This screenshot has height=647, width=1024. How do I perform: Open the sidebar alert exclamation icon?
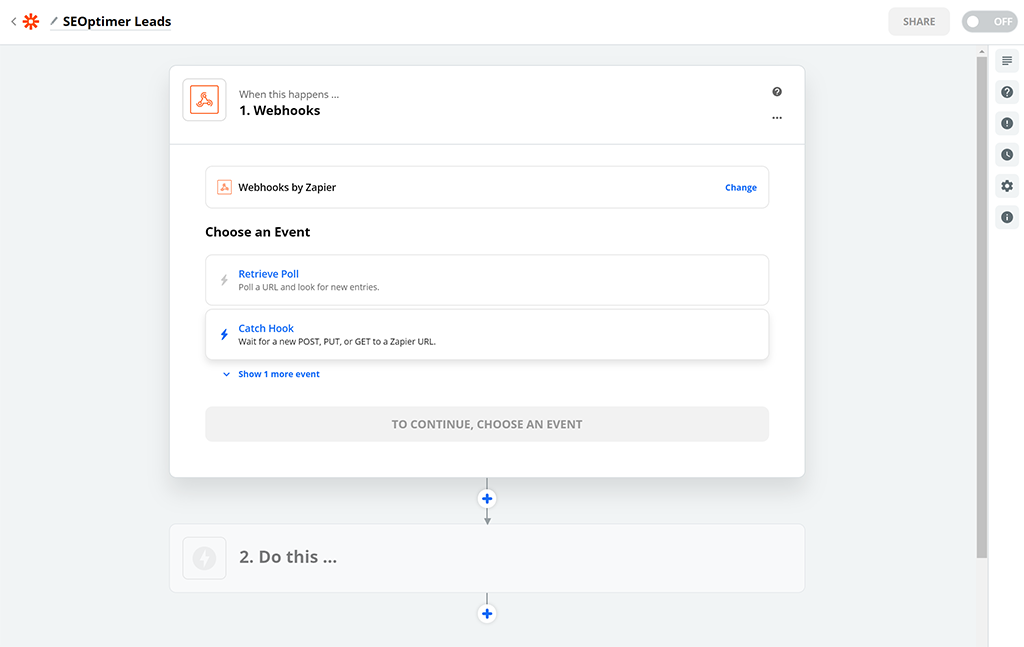click(x=1006, y=124)
